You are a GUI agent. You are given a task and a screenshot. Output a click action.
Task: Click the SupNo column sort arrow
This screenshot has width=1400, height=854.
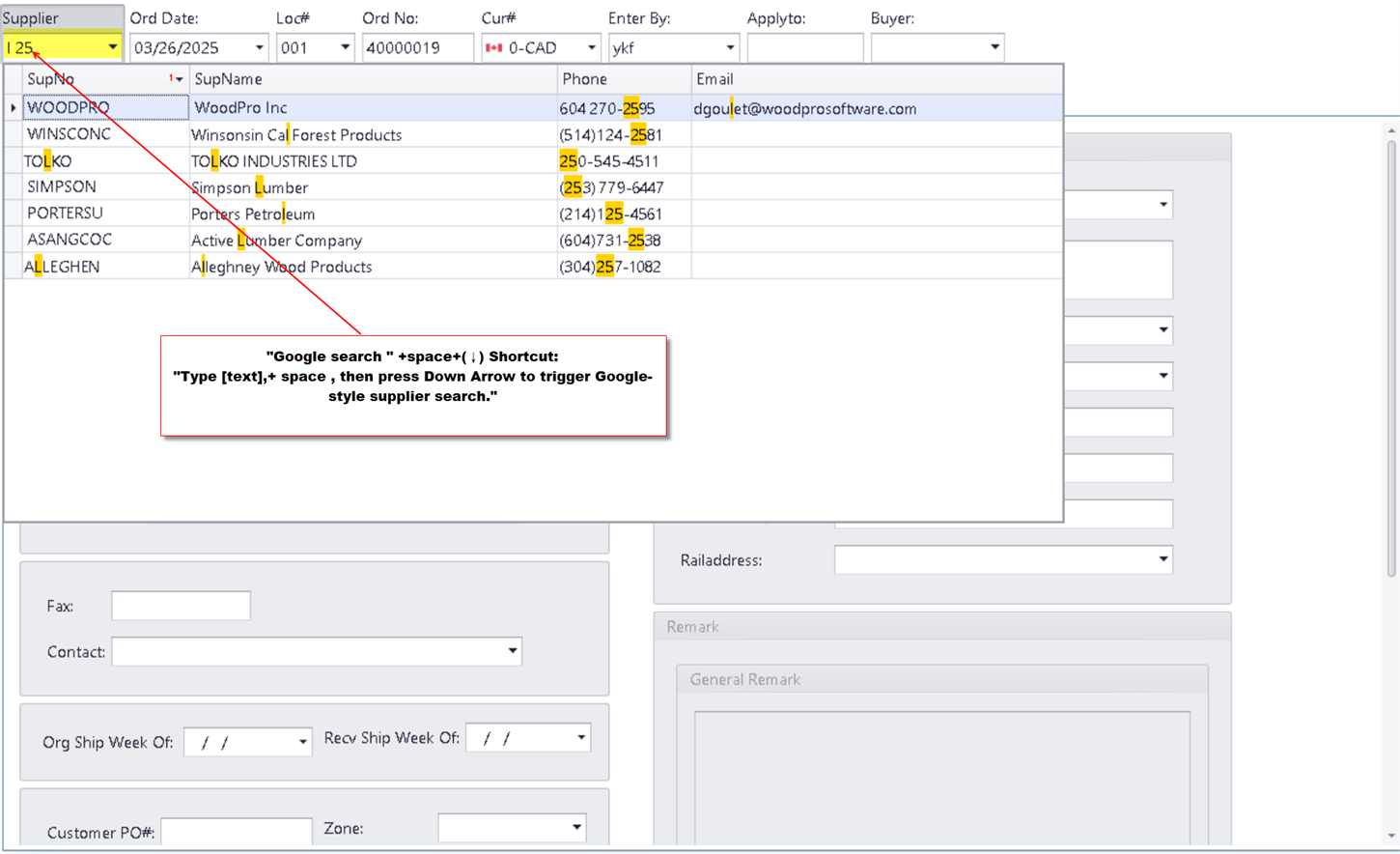click(179, 79)
